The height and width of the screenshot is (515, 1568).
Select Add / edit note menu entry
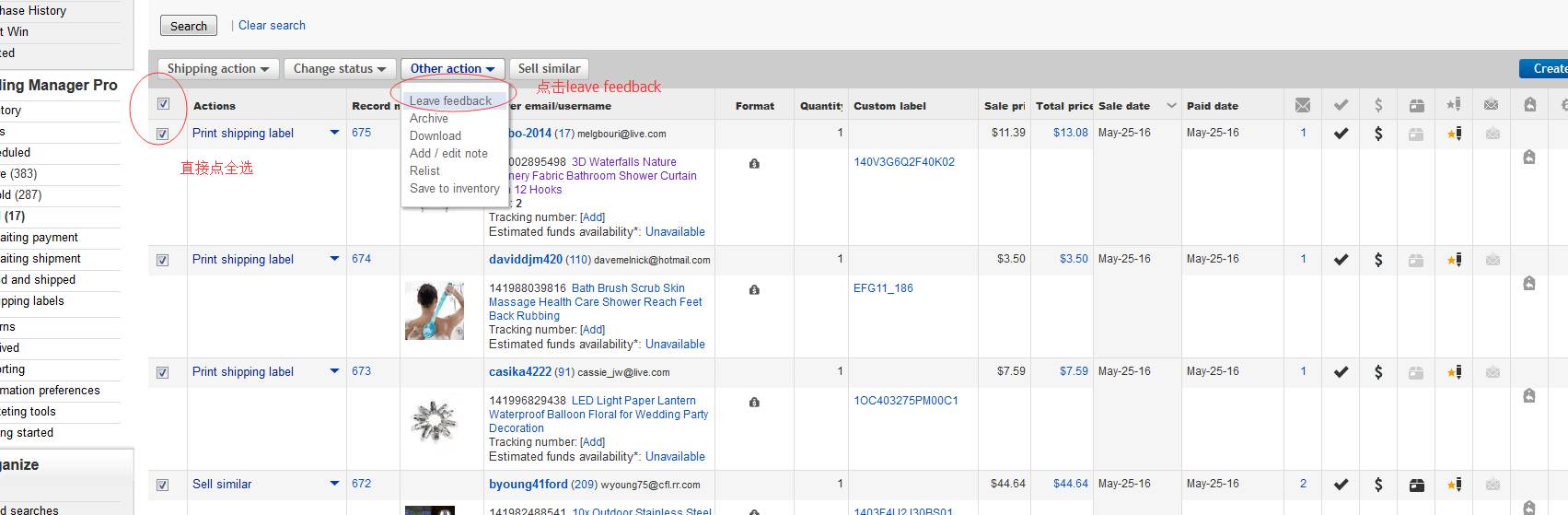[x=448, y=153]
